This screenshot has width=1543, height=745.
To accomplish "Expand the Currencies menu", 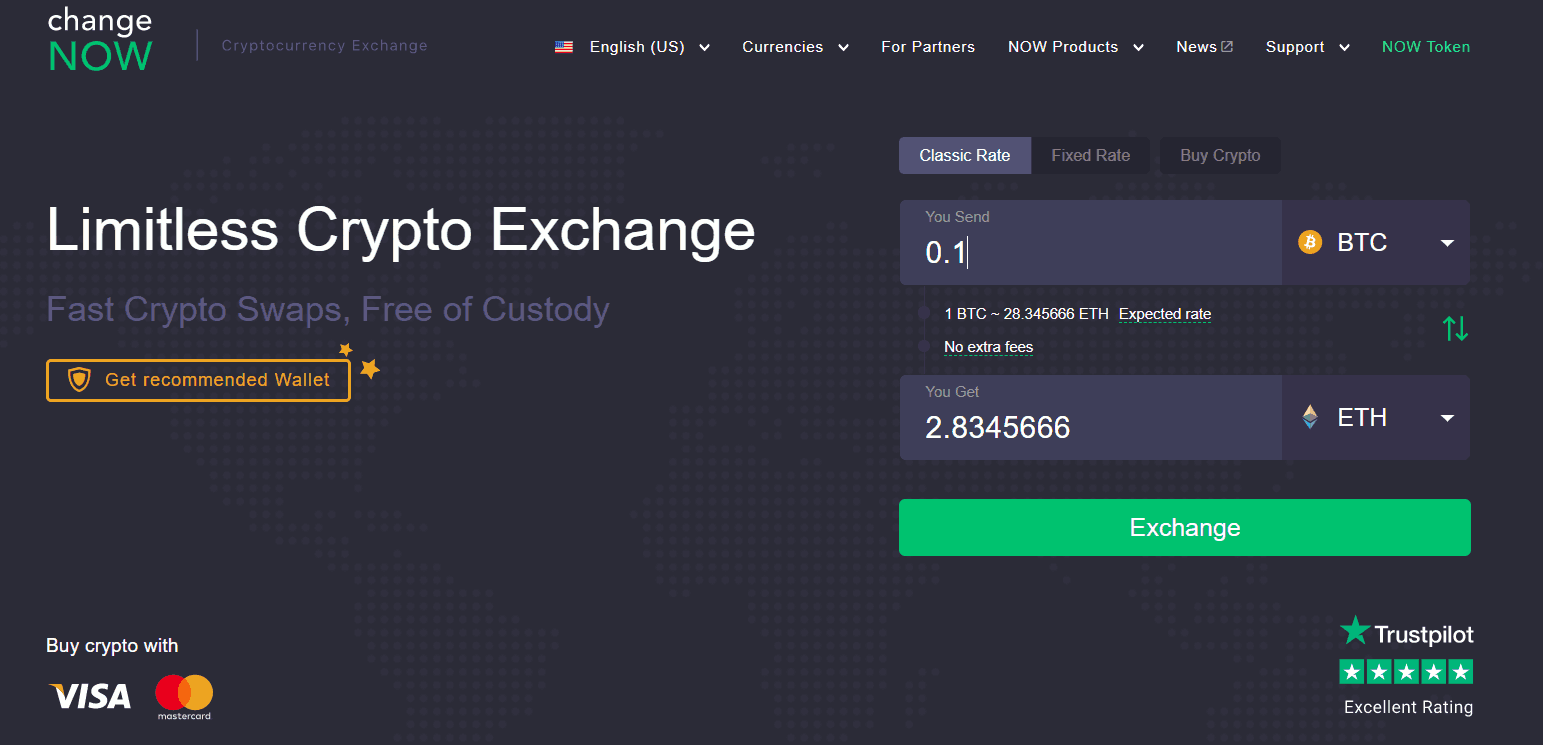I will tap(795, 47).
